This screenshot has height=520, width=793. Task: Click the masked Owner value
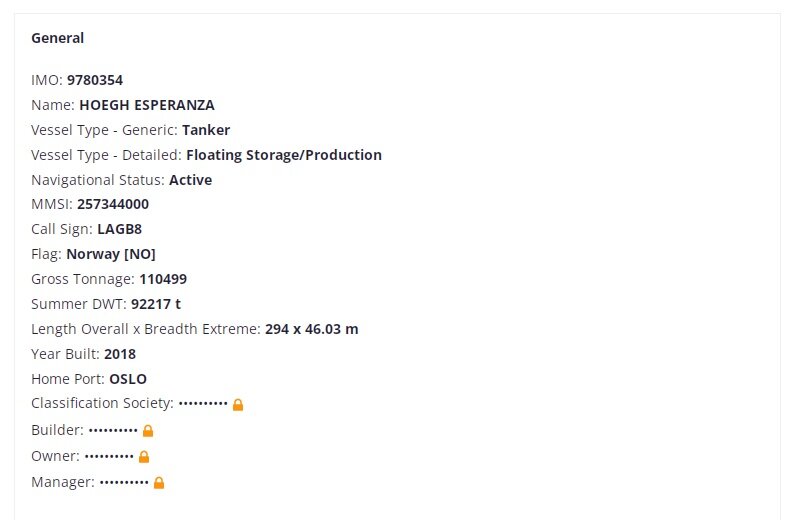(x=109, y=456)
